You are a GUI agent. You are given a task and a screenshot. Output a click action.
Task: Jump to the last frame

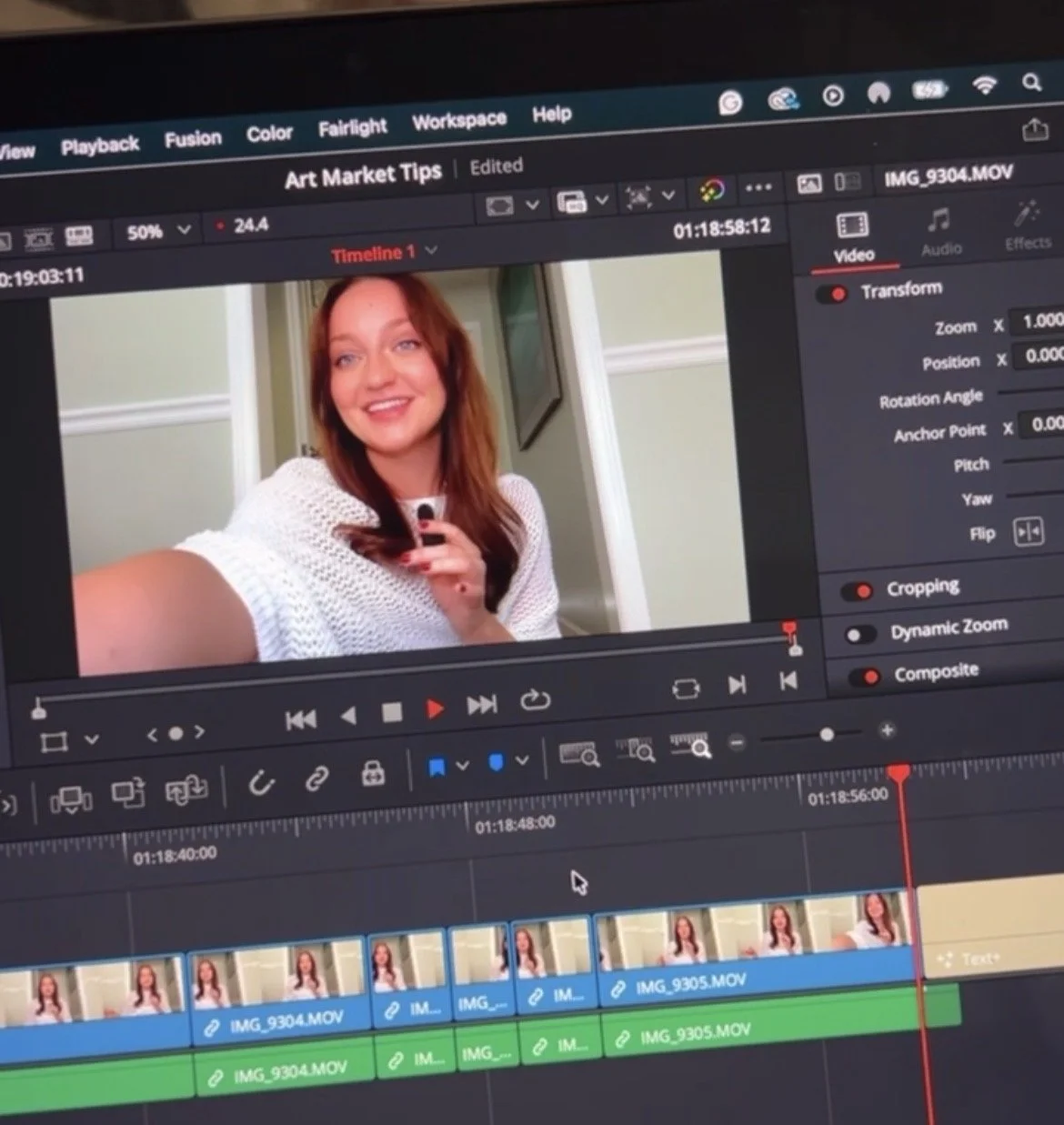[x=482, y=705]
